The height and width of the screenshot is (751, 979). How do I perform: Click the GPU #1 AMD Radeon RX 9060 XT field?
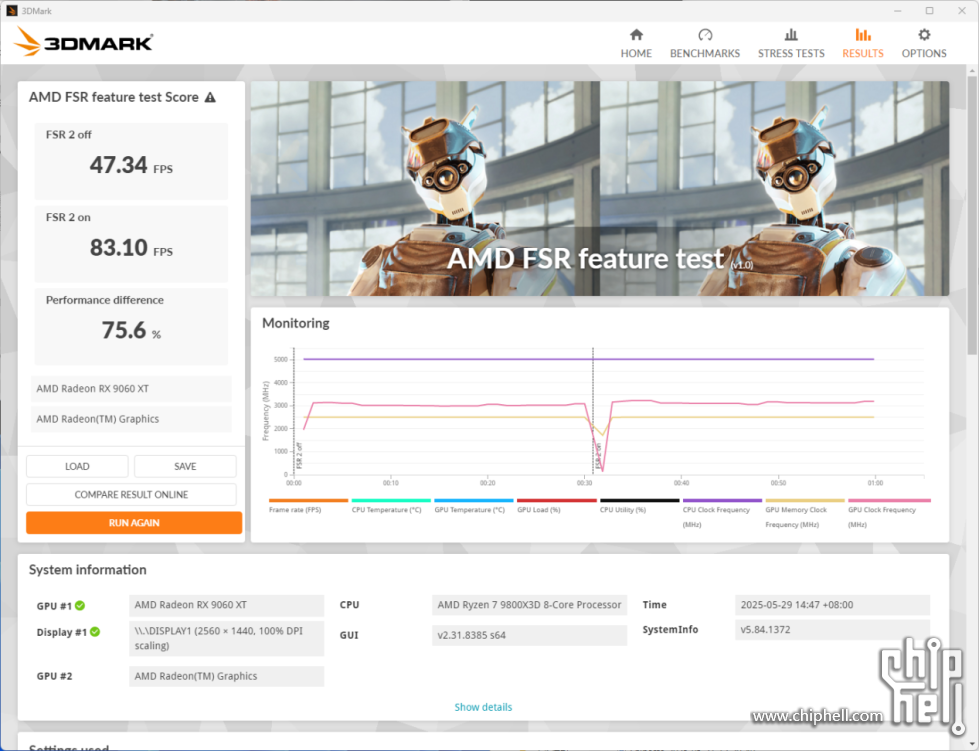point(227,605)
